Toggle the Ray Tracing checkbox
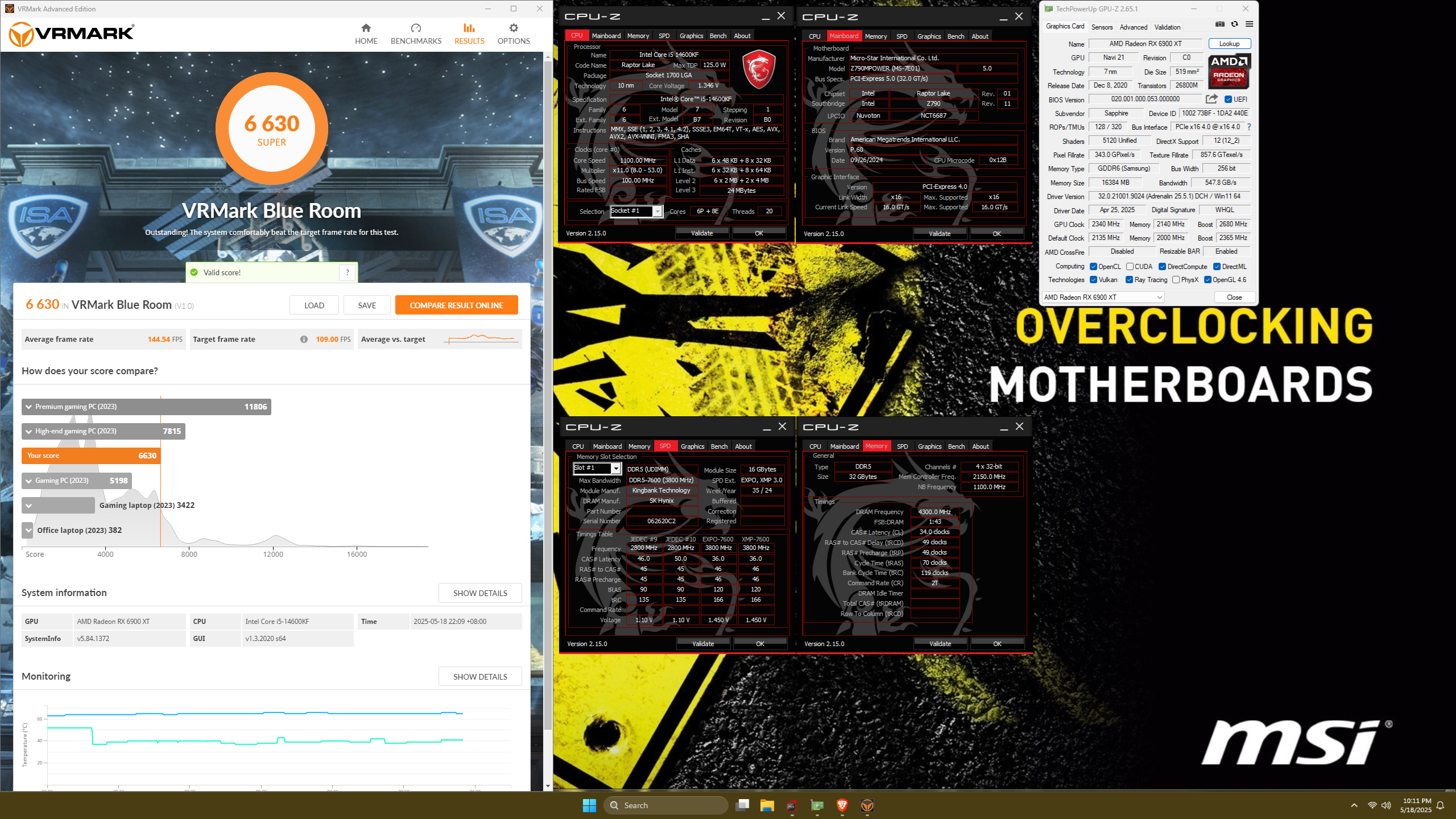This screenshot has width=1456, height=819. [x=1129, y=280]
